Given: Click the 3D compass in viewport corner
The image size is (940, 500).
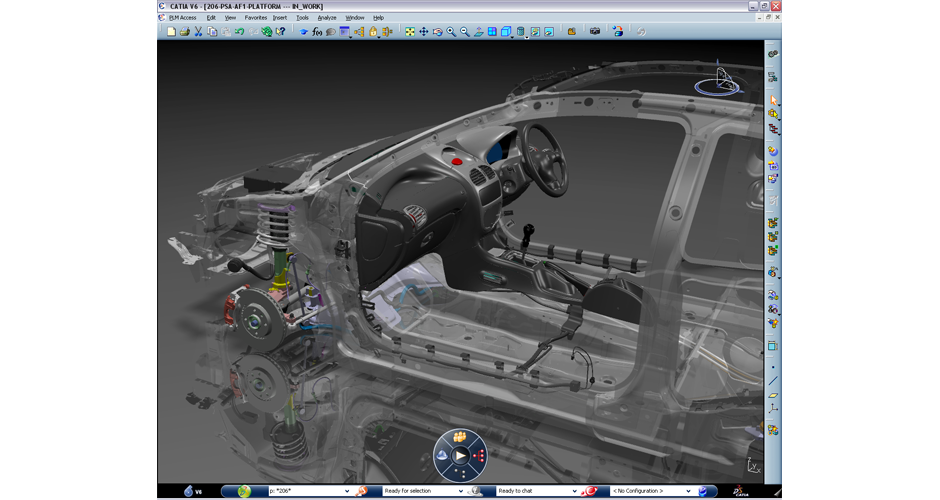Looking at the screenshot, I should click(722, 81).
